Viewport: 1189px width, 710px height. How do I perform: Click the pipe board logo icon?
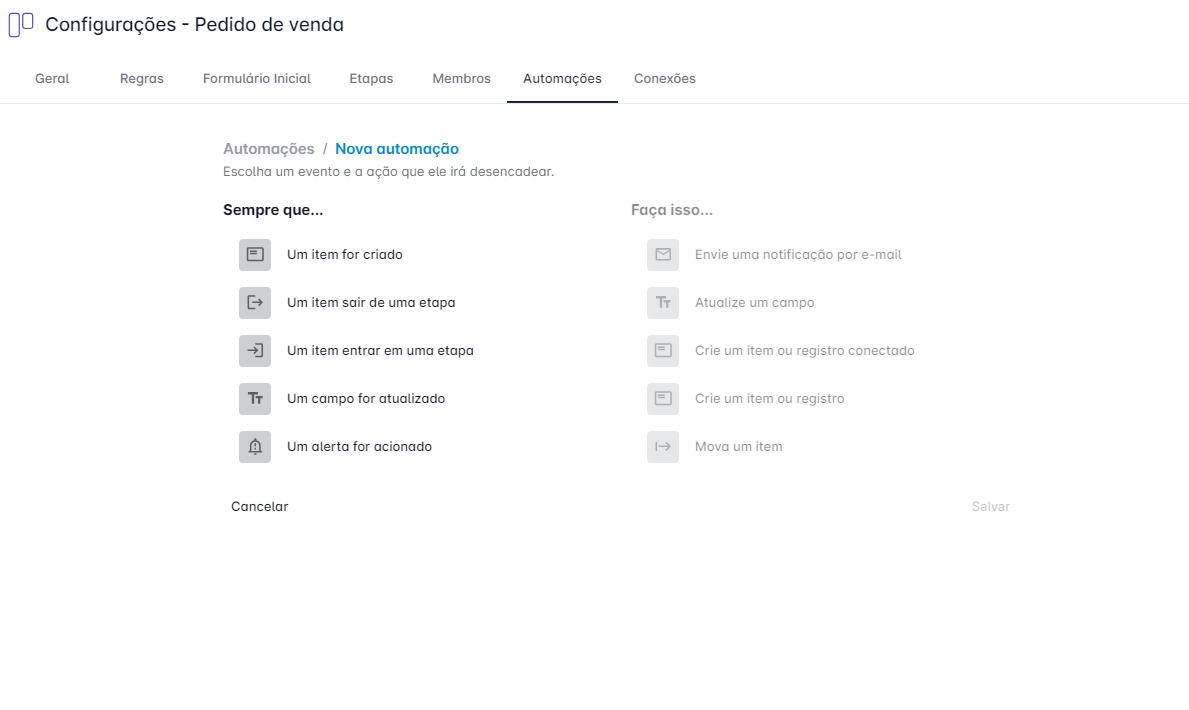[x=20, y=24]
